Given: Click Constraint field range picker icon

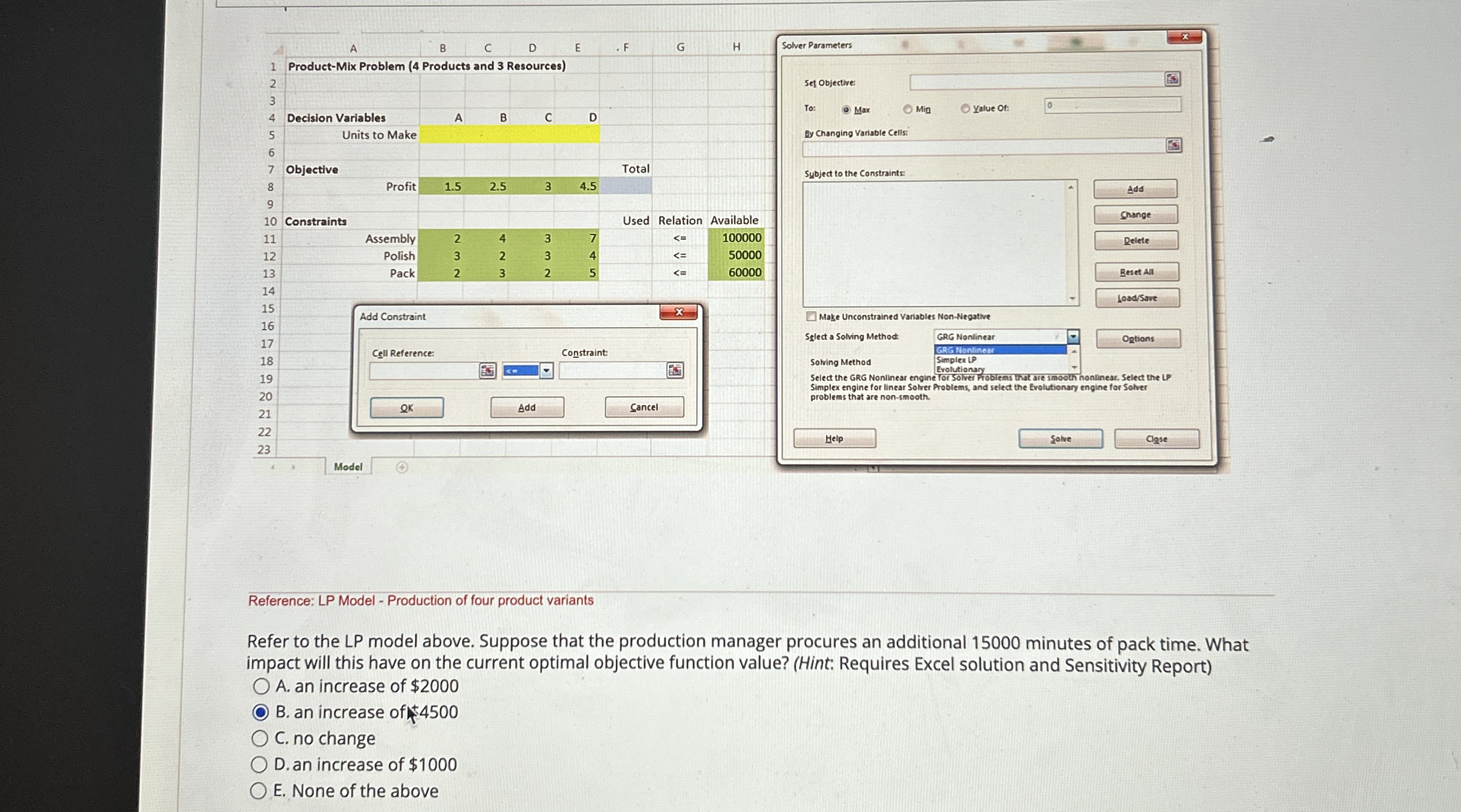Looking at the screenshot, I should tap(674, 370).
